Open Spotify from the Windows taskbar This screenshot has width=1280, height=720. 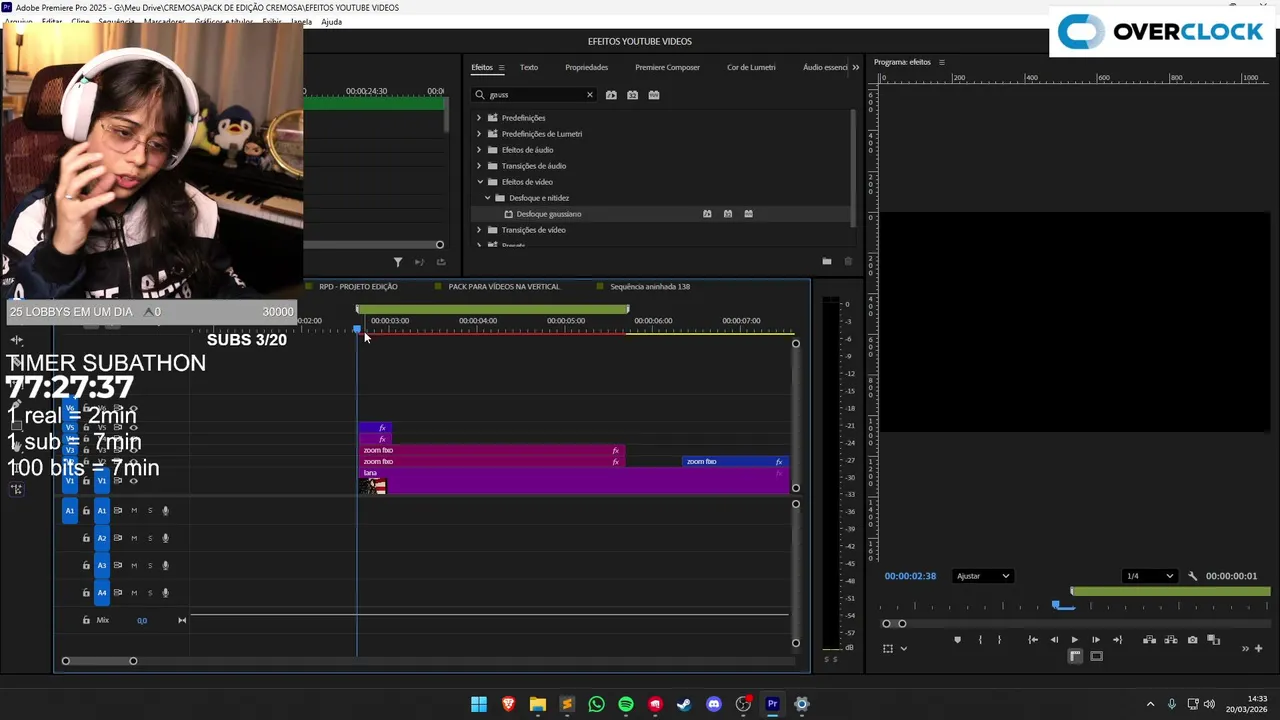[626, 704]
